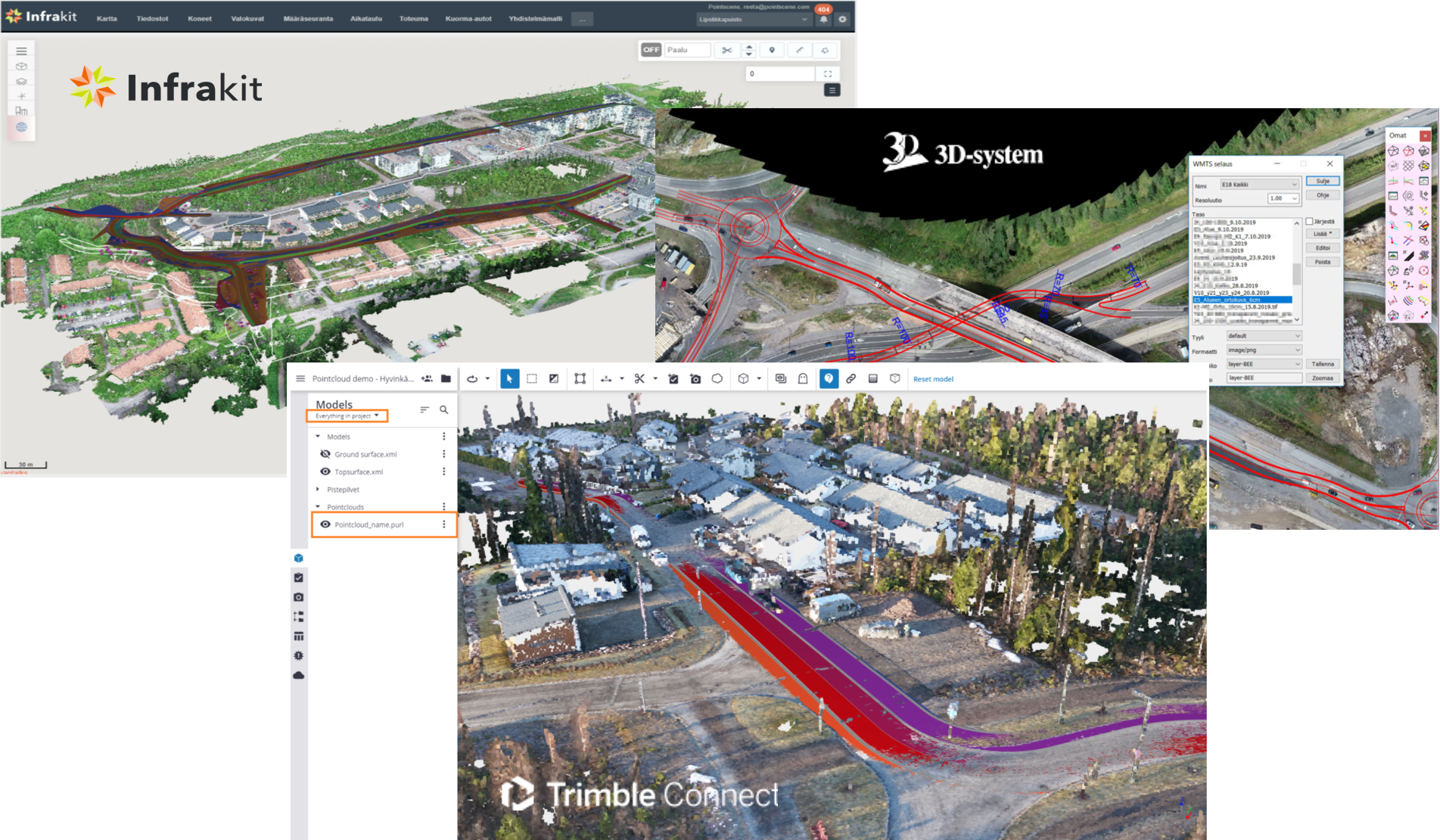Image resolution: width=1440 pixels, height=840 pixels.
Task: Open dropdown arrow next to scissors tool
Action: (x=655, y=378)
